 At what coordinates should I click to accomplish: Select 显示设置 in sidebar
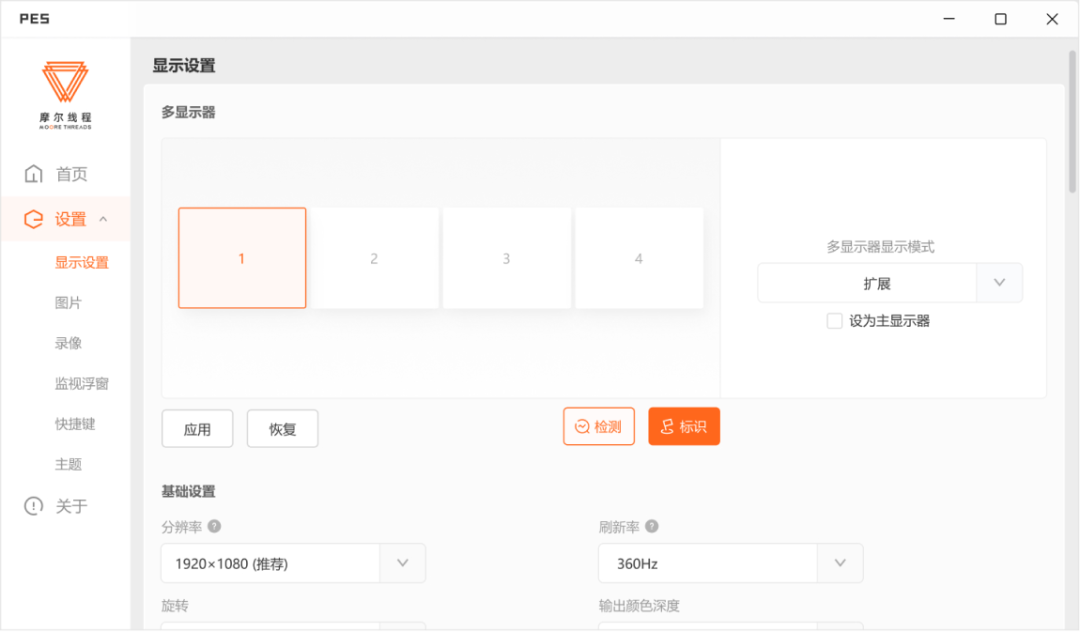[82, 262]
